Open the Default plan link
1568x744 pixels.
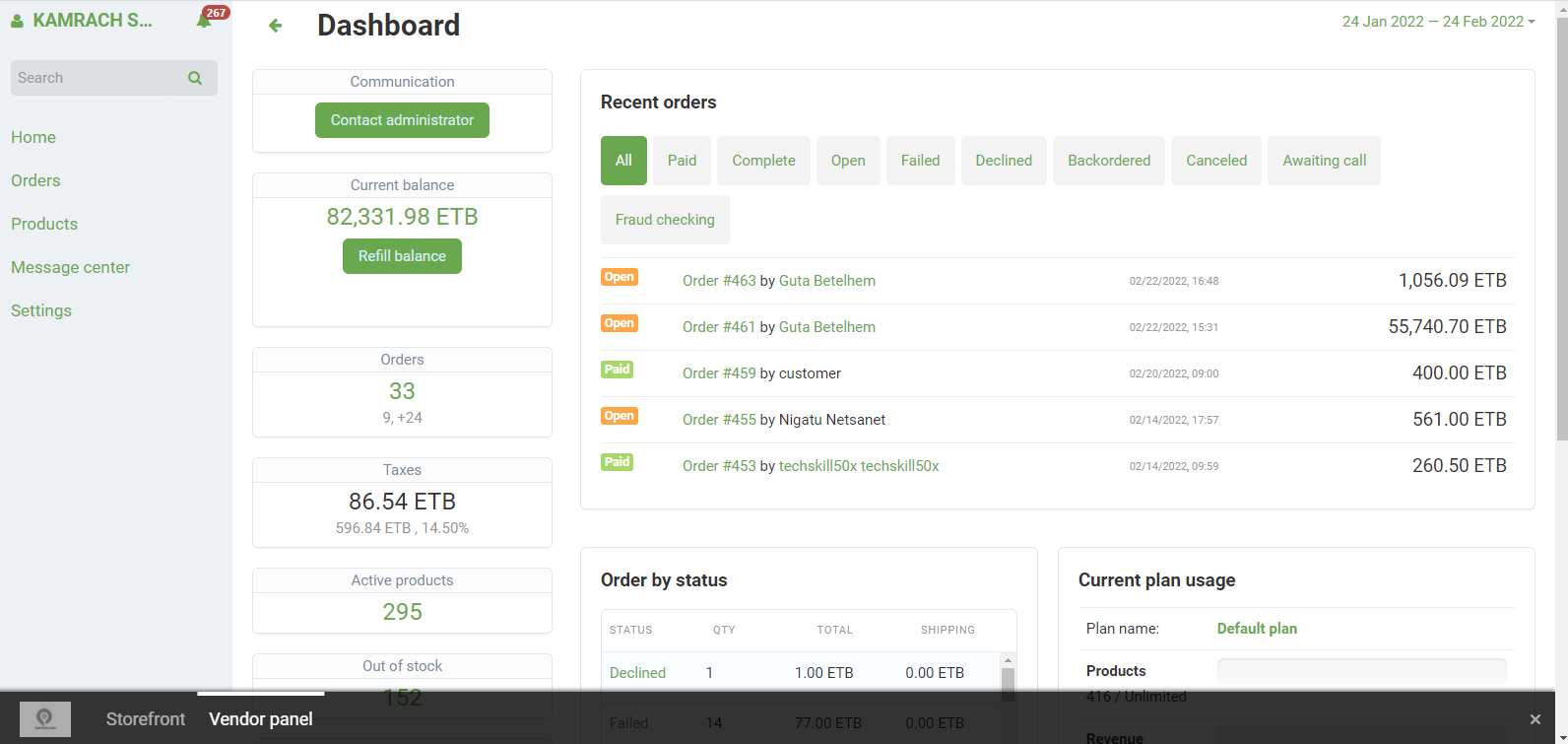(x=1257, y=629)
